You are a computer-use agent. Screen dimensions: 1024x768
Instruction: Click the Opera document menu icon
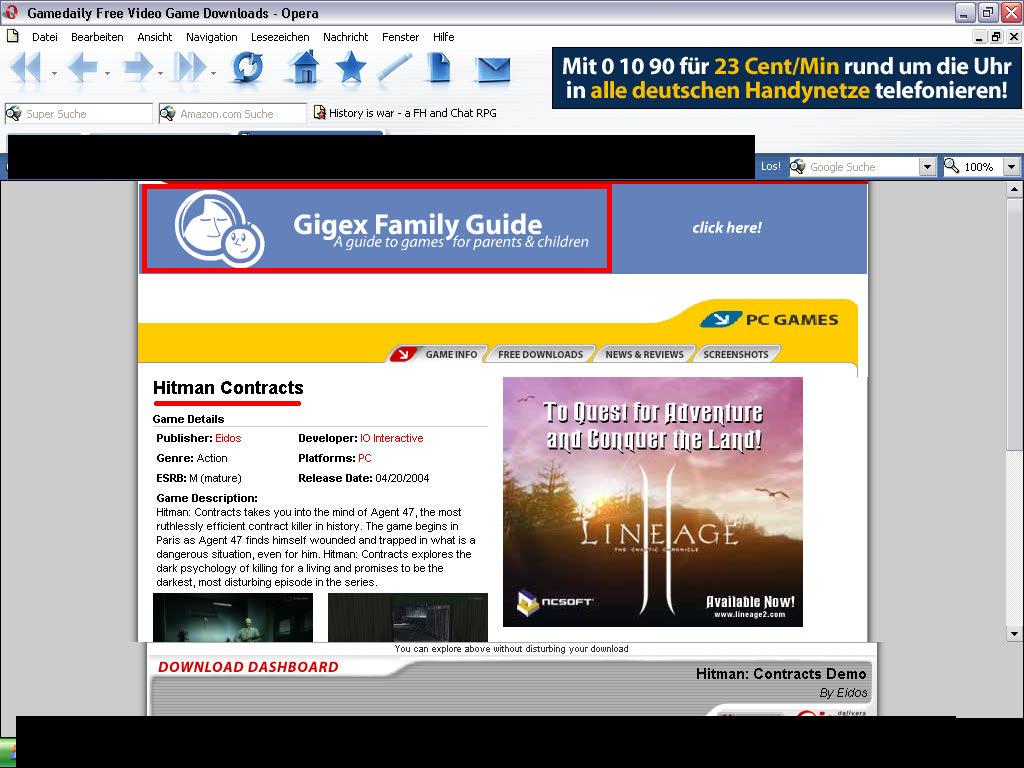pos(13,37)
